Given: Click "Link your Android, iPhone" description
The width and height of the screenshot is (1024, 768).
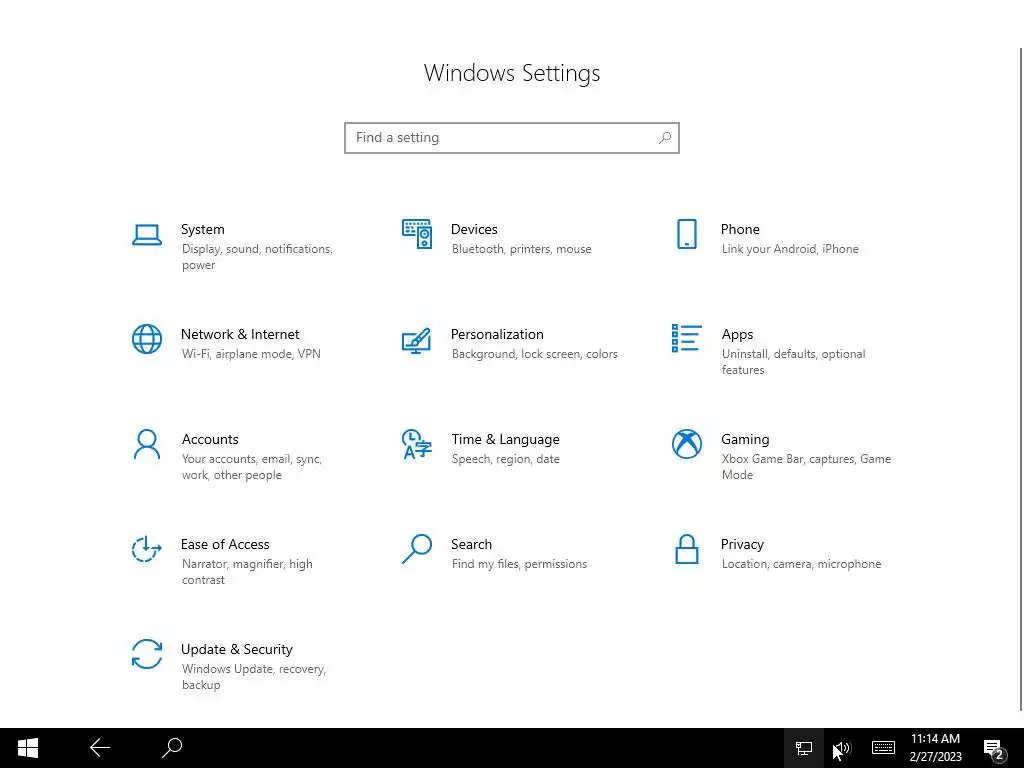Looking at the screenshot, I should click(790, 249).
